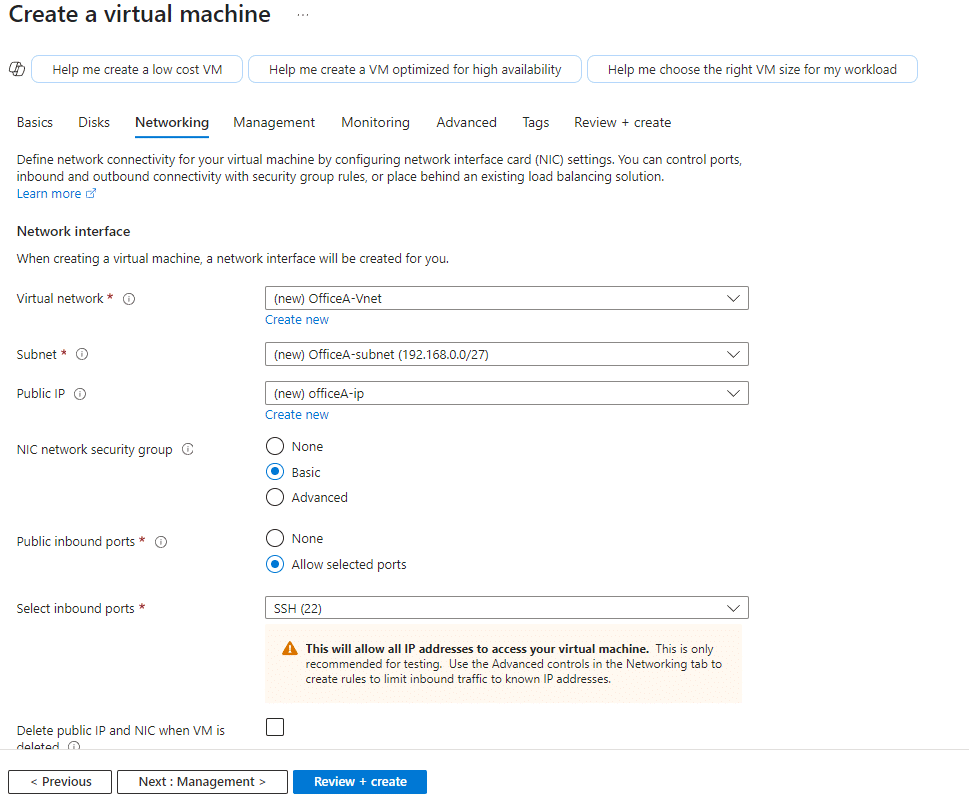Click Help me create a low cost VM

click(x=137, y=69)
